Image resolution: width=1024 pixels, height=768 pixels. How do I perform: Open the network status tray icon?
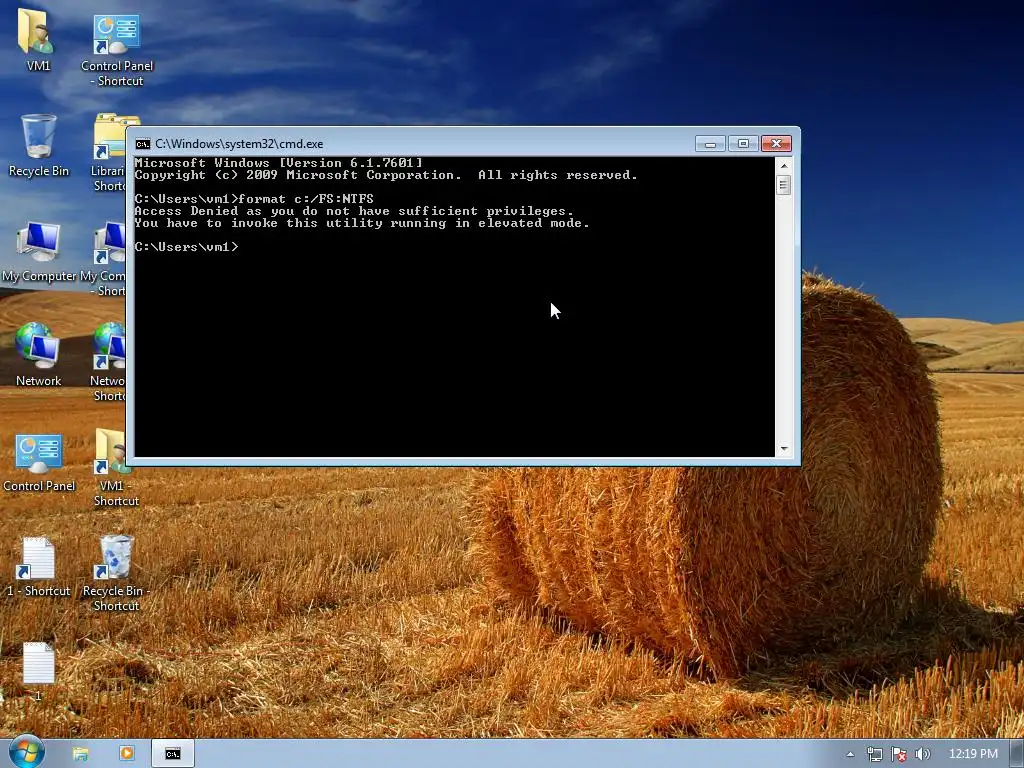click(x=874, y=754)
